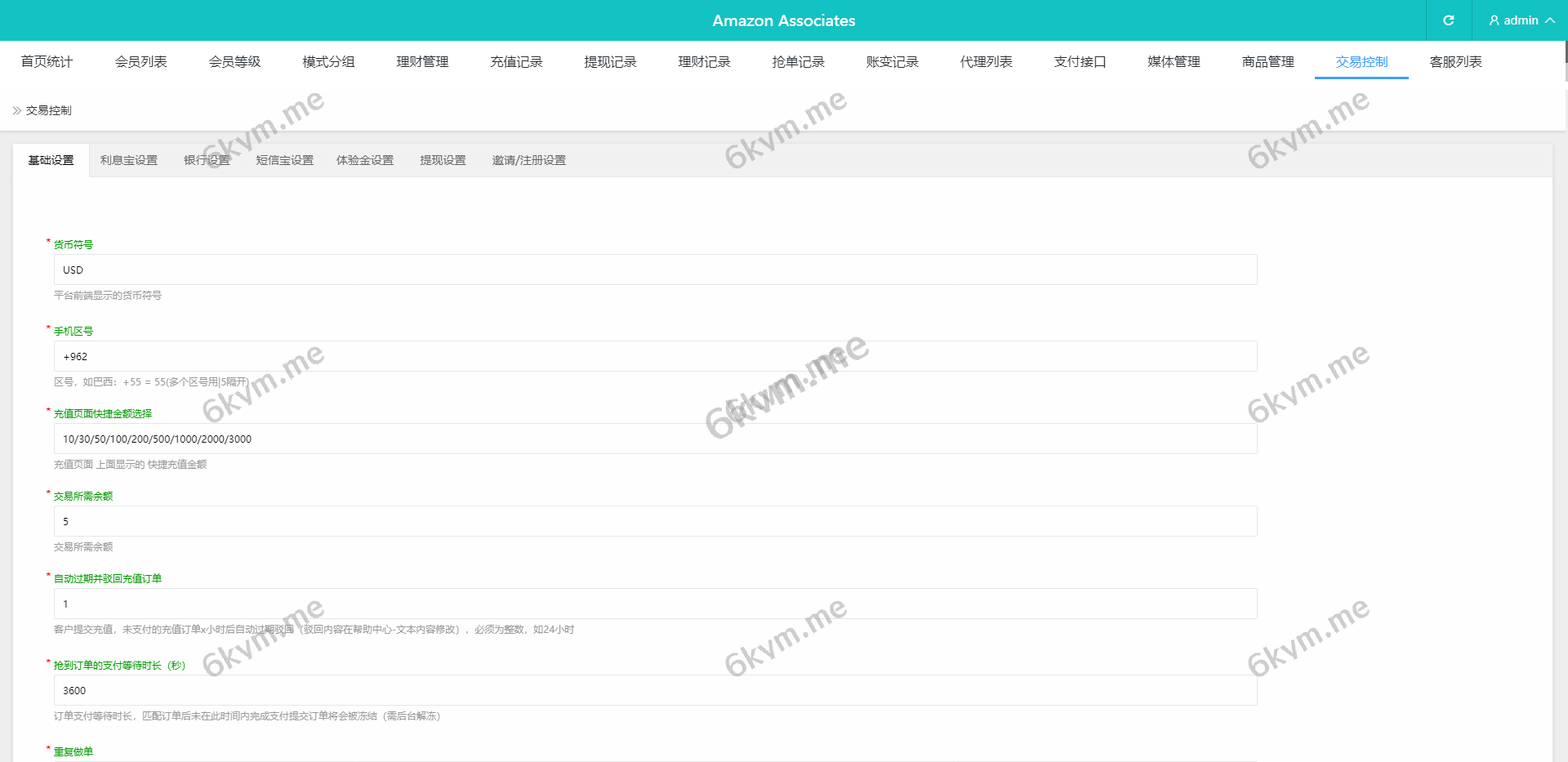Viewport: 1568px width, 762px height.
Task: Click the 货币符号 input showing USD
Action: point(655,270)
